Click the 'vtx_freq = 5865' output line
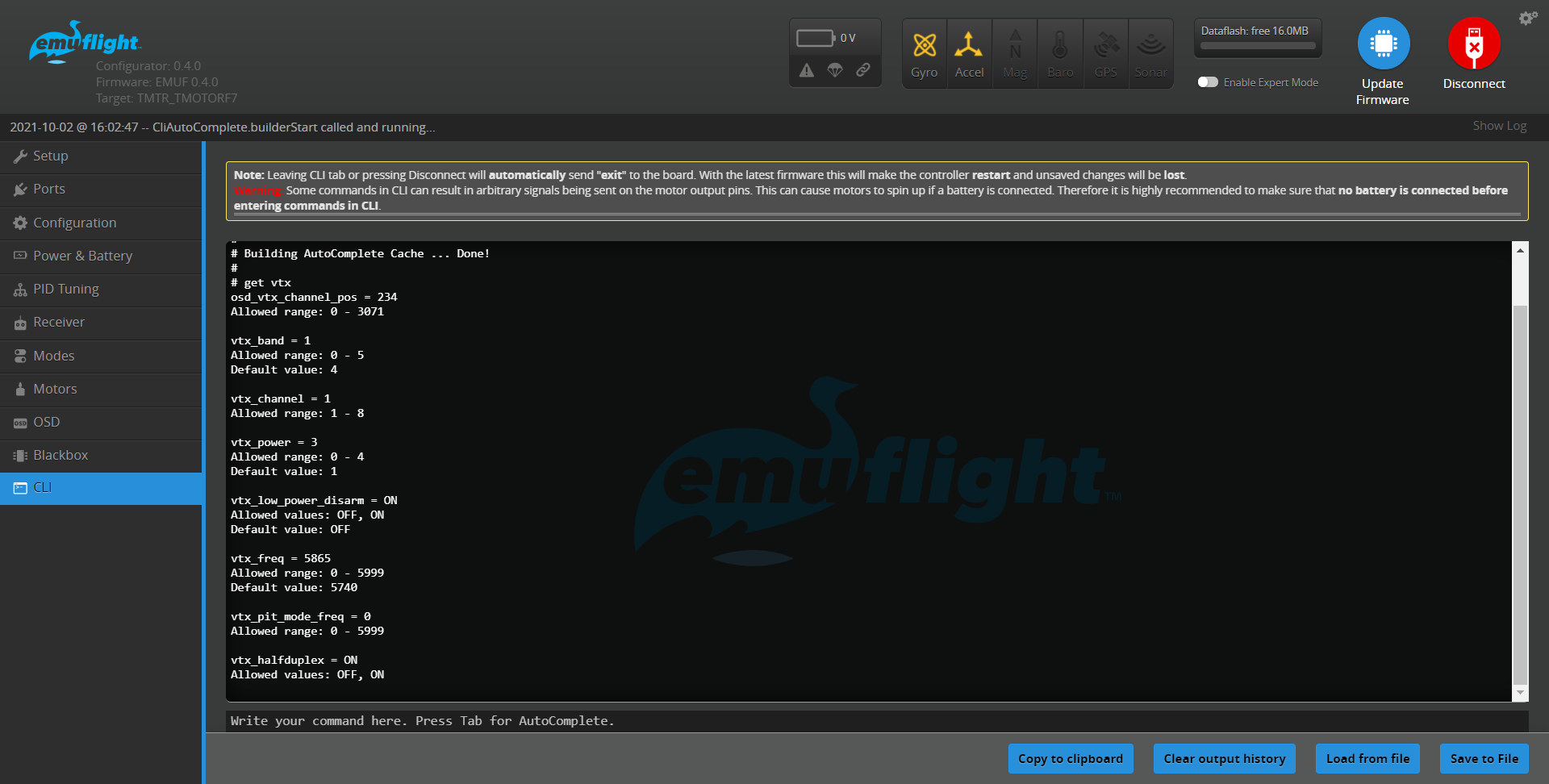This screenshot has height=784, width=1549. click(x=281, y=558)
